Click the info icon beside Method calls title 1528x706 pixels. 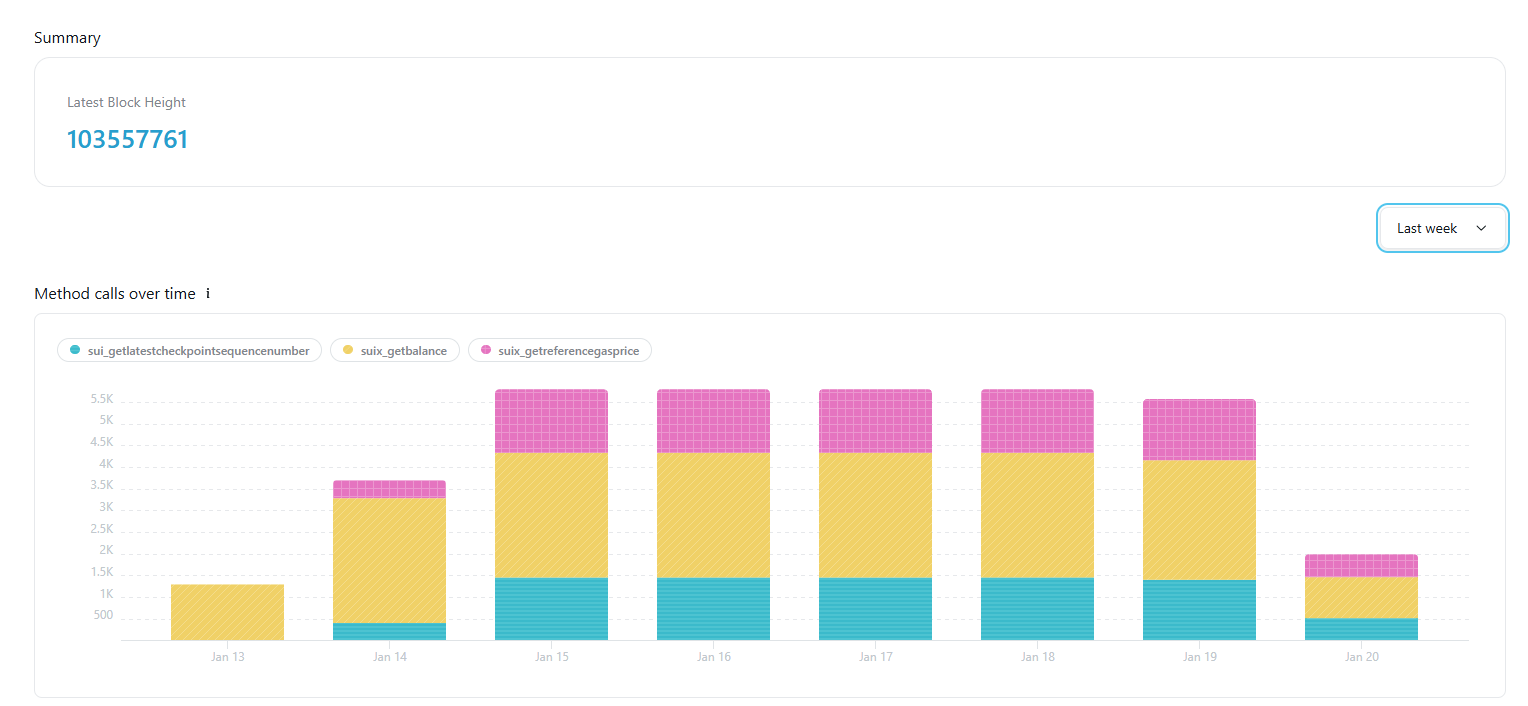(x=208, y=294)
